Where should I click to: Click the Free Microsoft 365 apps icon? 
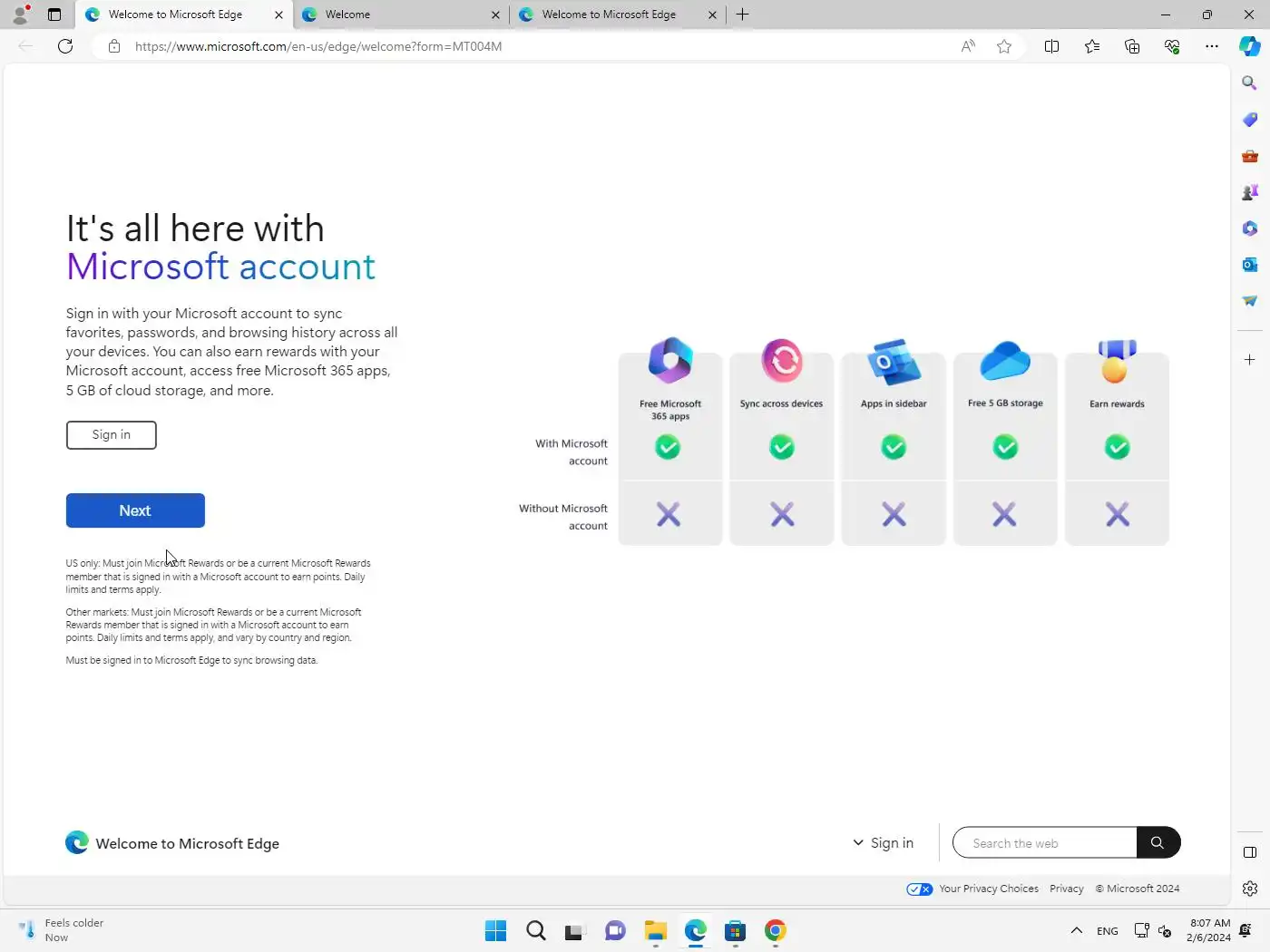click(x=670, y=360)
